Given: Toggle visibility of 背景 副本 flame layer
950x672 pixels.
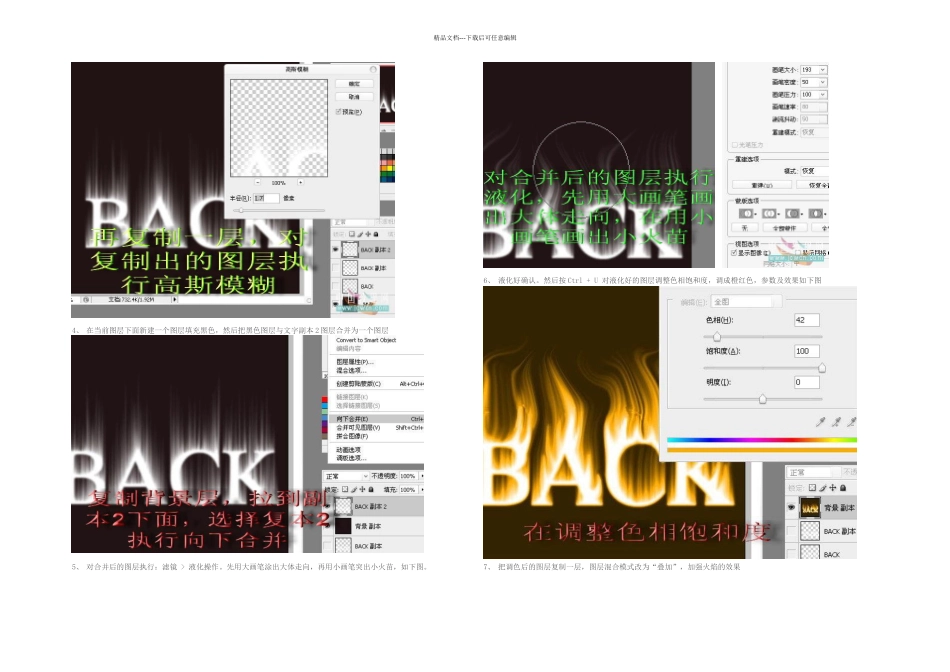Looking at the screenshot, I should tap(791, 508).
